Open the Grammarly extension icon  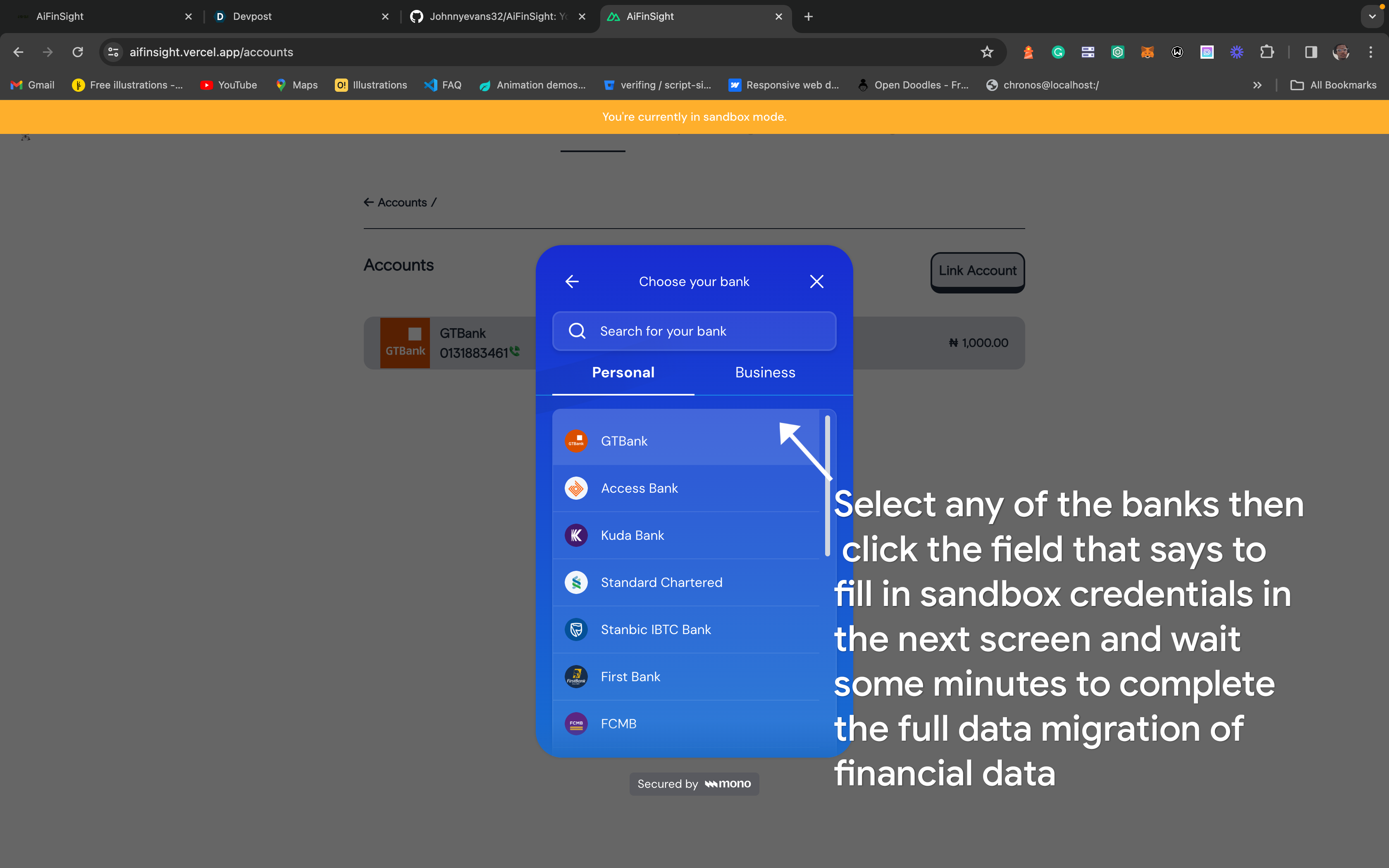(x=1058, y=52)
